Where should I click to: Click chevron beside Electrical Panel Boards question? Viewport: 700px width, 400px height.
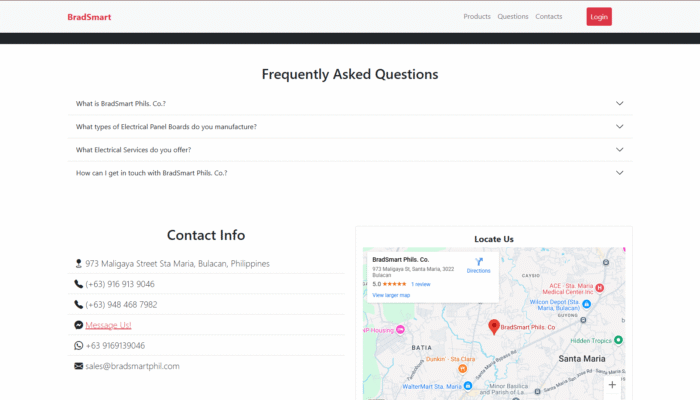(x=620, y=127)
